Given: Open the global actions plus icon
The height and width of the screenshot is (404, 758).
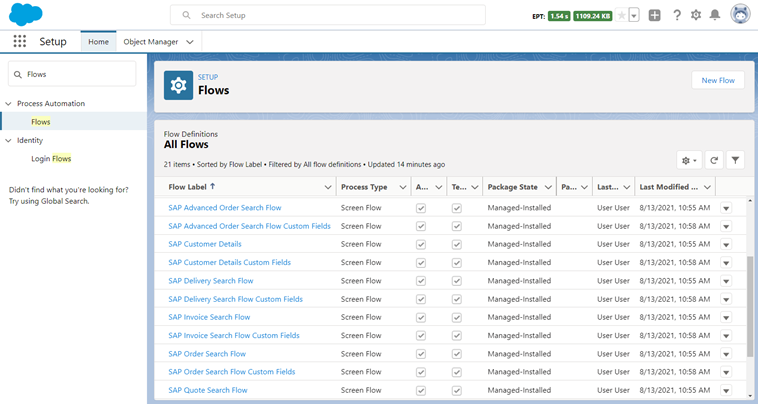Looking at the screenshot, I should tap(655, 15).
